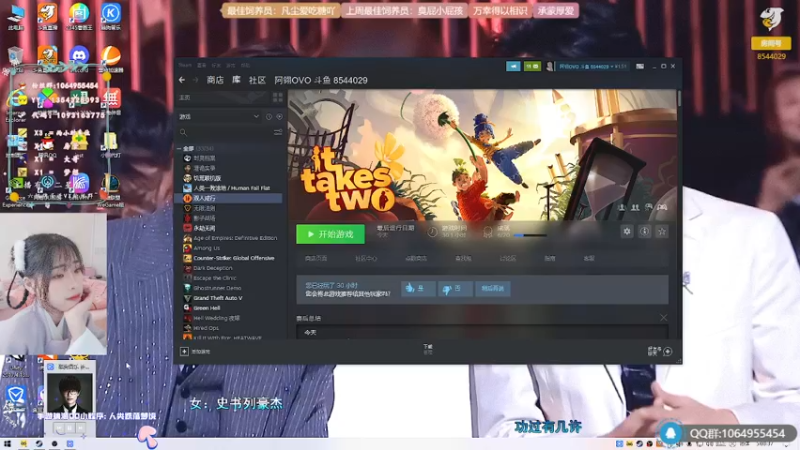The image size is (800, 450).
Task: Click thumbs-up 是 recommend button
Action: click(x=418, y=289)
